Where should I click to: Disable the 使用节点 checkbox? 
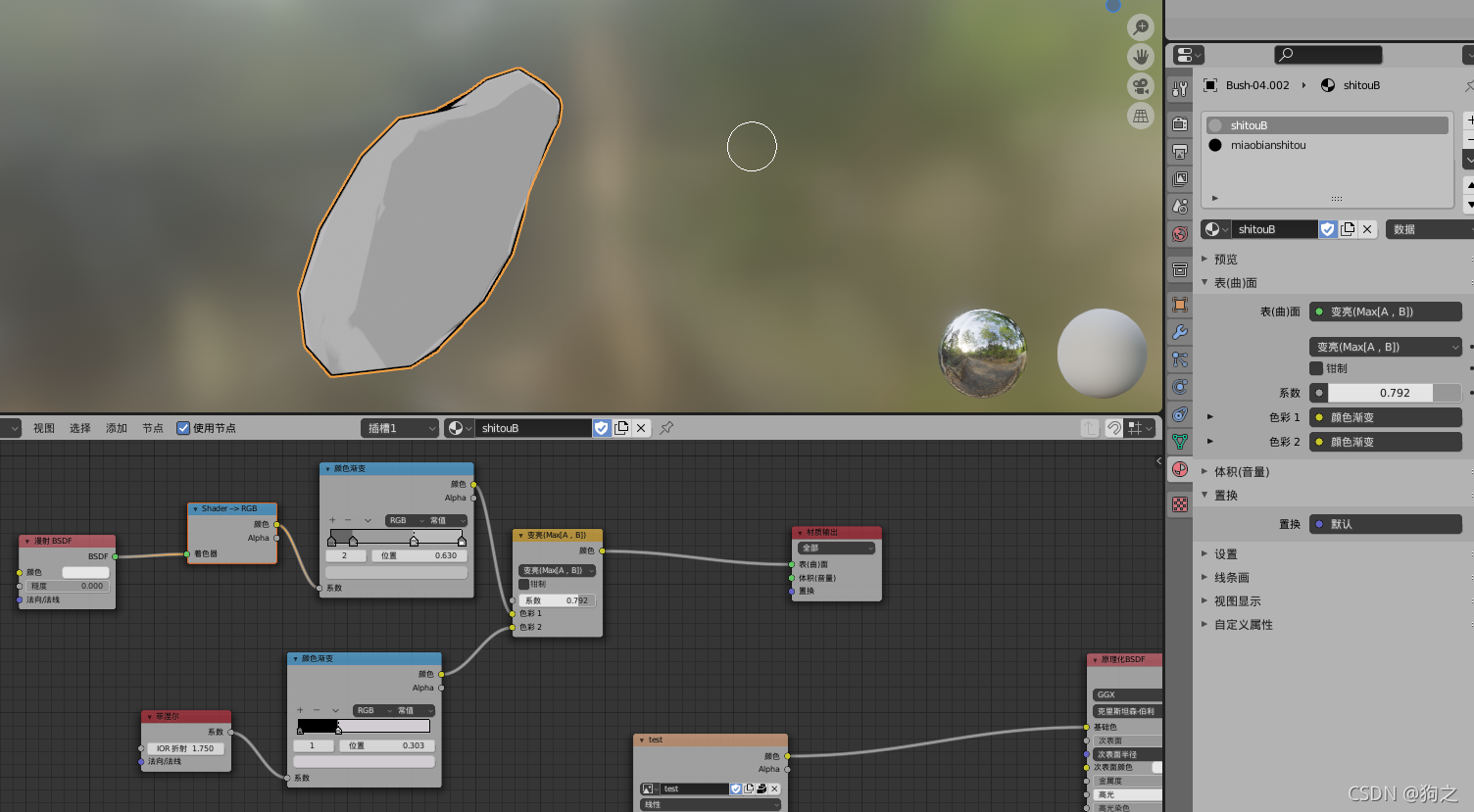tap(183, 427)
